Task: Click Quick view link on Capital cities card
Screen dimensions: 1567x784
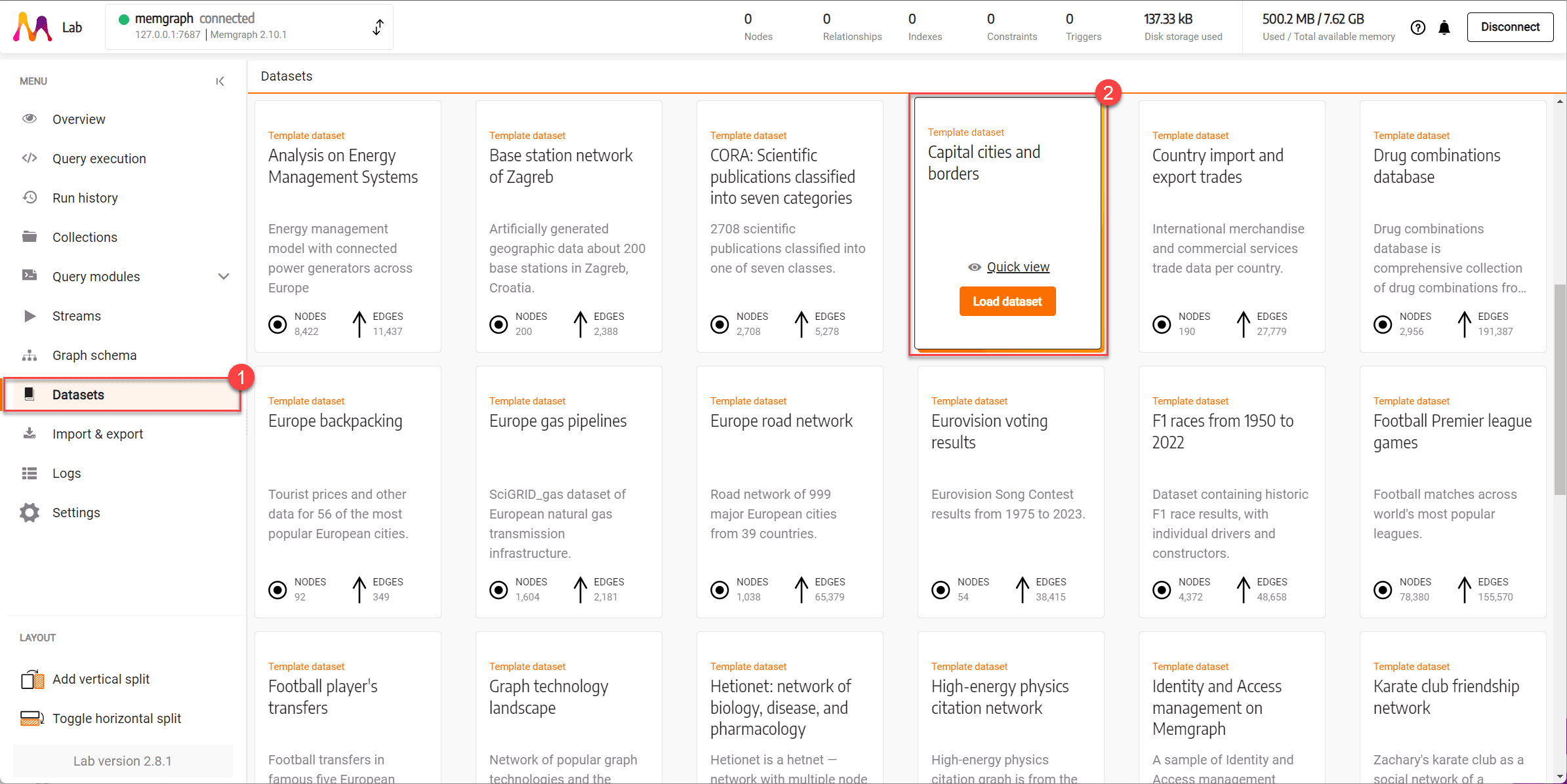Action: point(1018,267)
